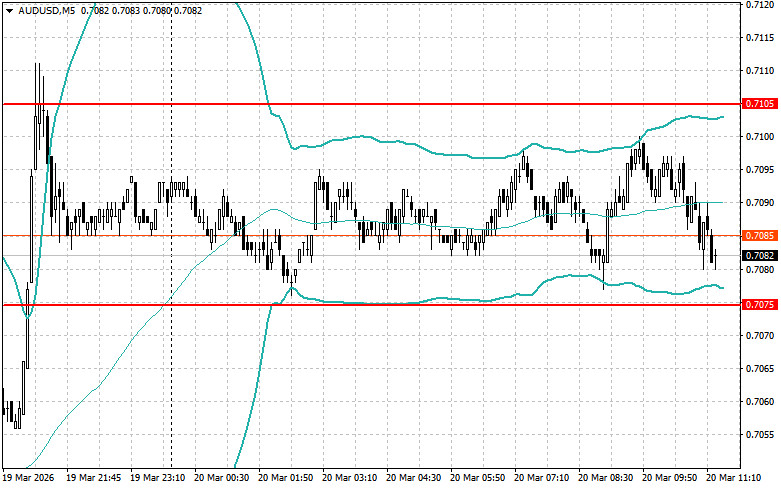Viewport: 781px width, 489px height.
Task: Click the AUDUSD,M5 chart title text
Action: tap(47, 10)
